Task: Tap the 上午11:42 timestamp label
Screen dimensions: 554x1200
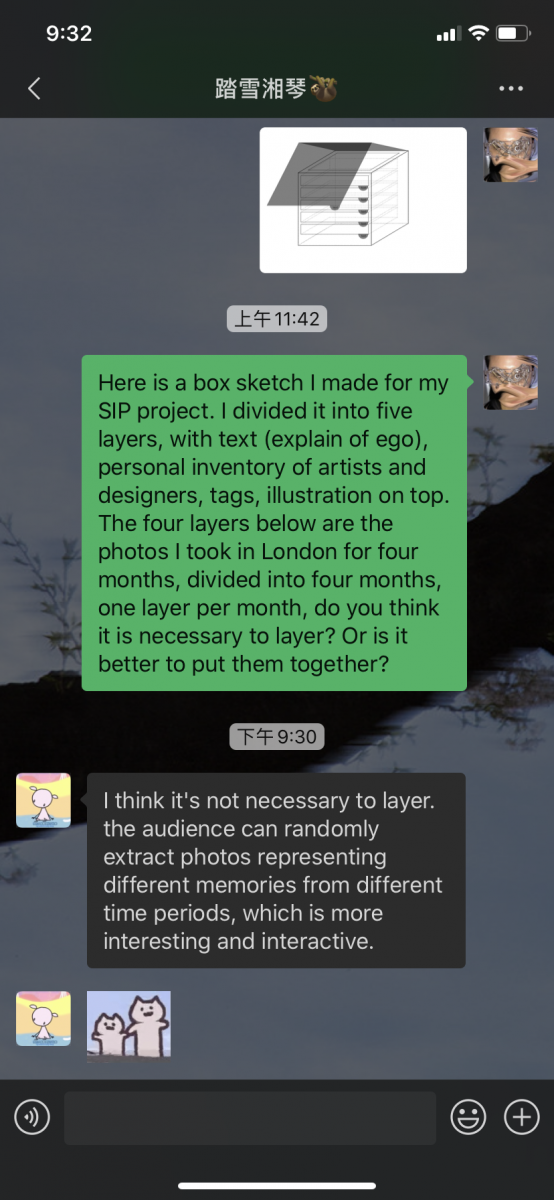Action: click(x=277, y=319)
